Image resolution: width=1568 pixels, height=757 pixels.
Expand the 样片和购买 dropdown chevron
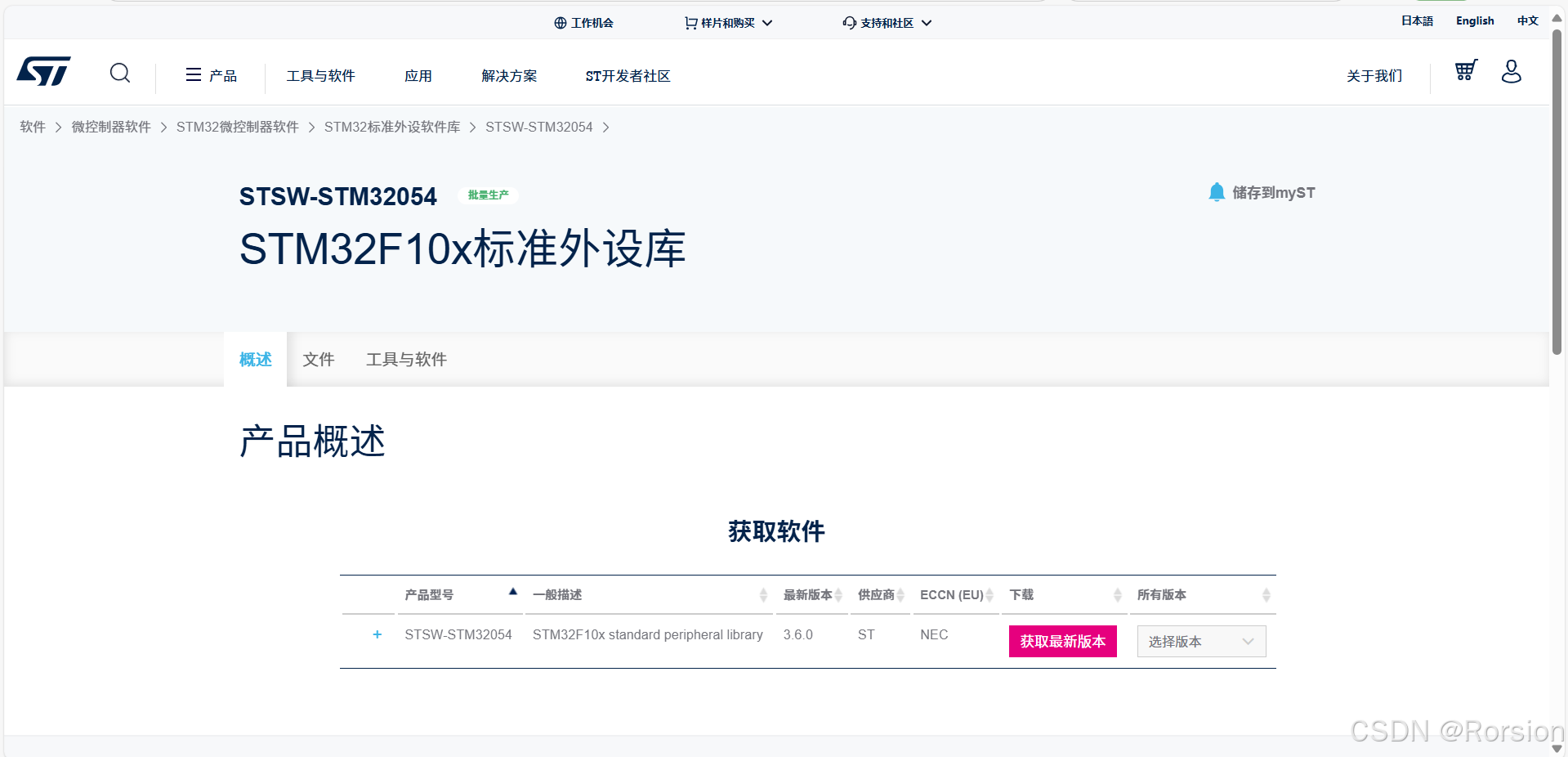[767, 23]
